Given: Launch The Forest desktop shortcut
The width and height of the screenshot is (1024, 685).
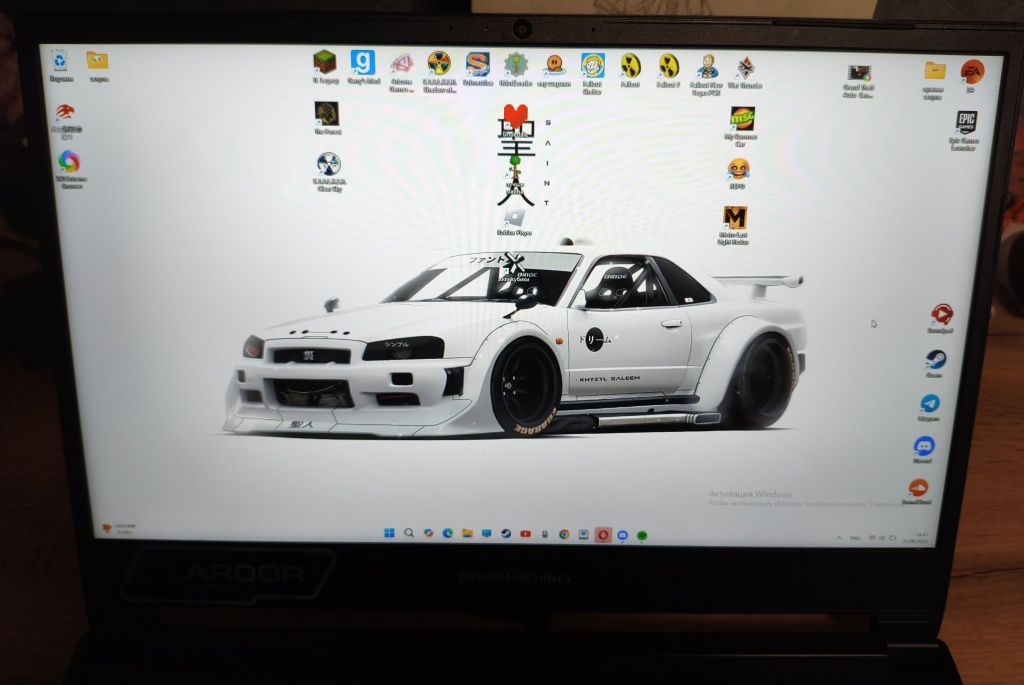Looking at the screenshot, I should 327,118.
